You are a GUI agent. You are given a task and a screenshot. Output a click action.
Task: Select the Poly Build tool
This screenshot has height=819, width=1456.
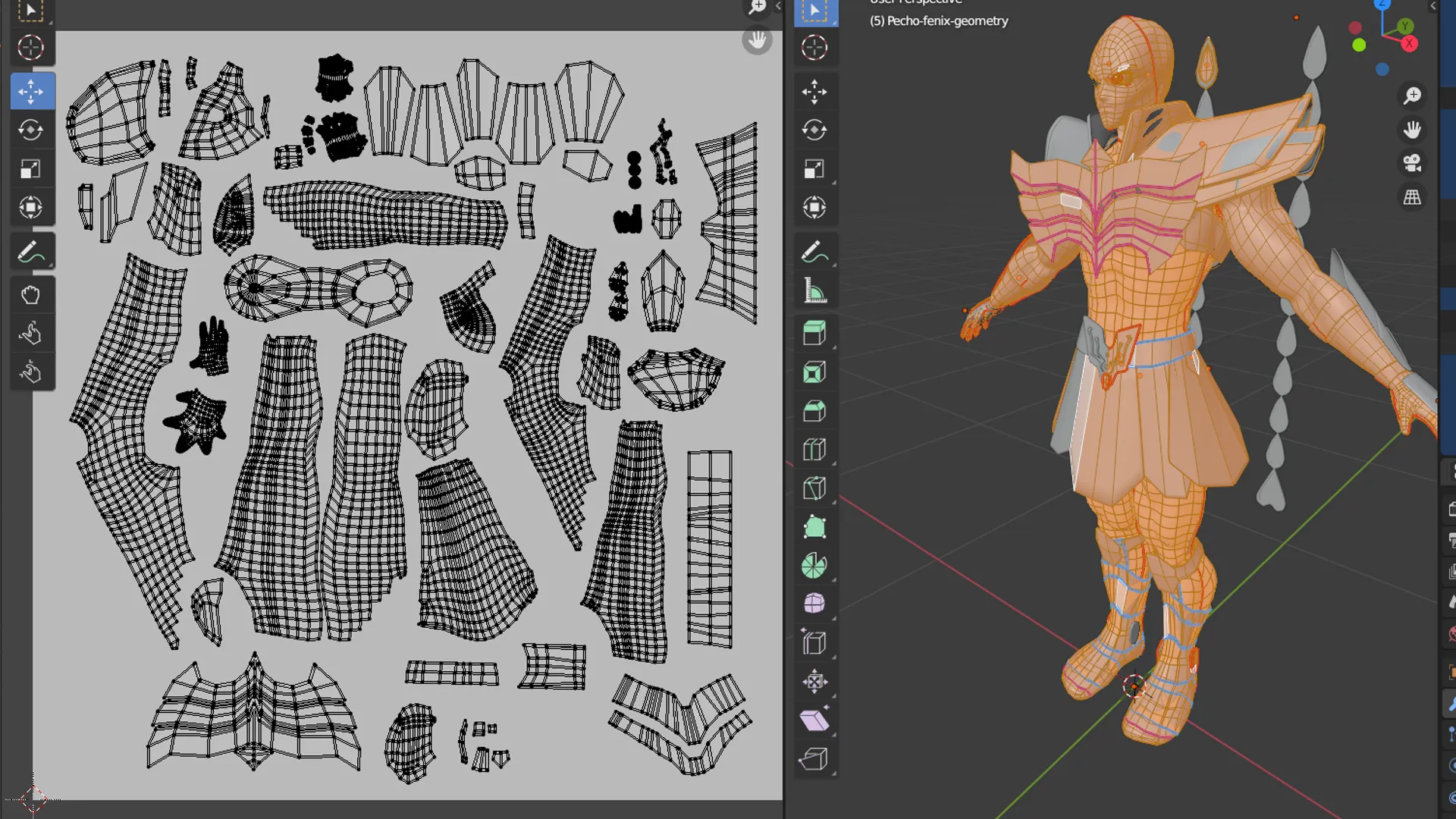815,527
